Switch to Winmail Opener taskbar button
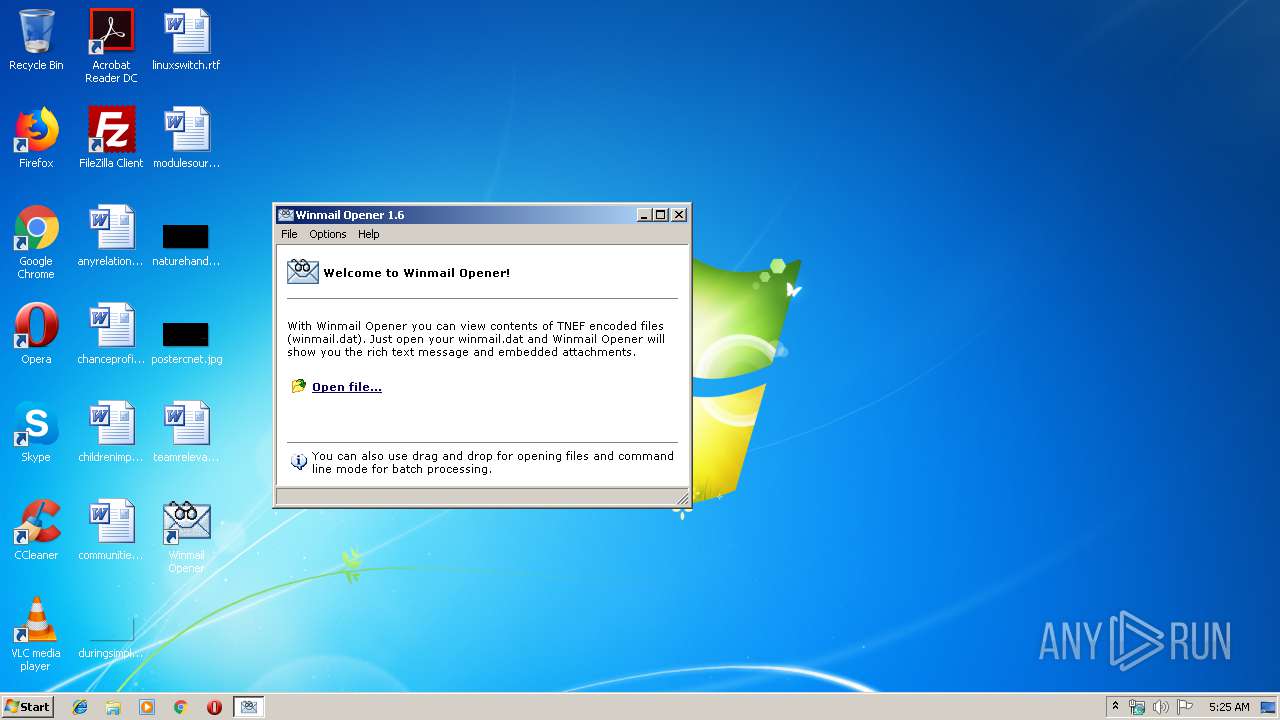Screen dimensions: 1280x720 pyautogui.click(x=249, y=707)
